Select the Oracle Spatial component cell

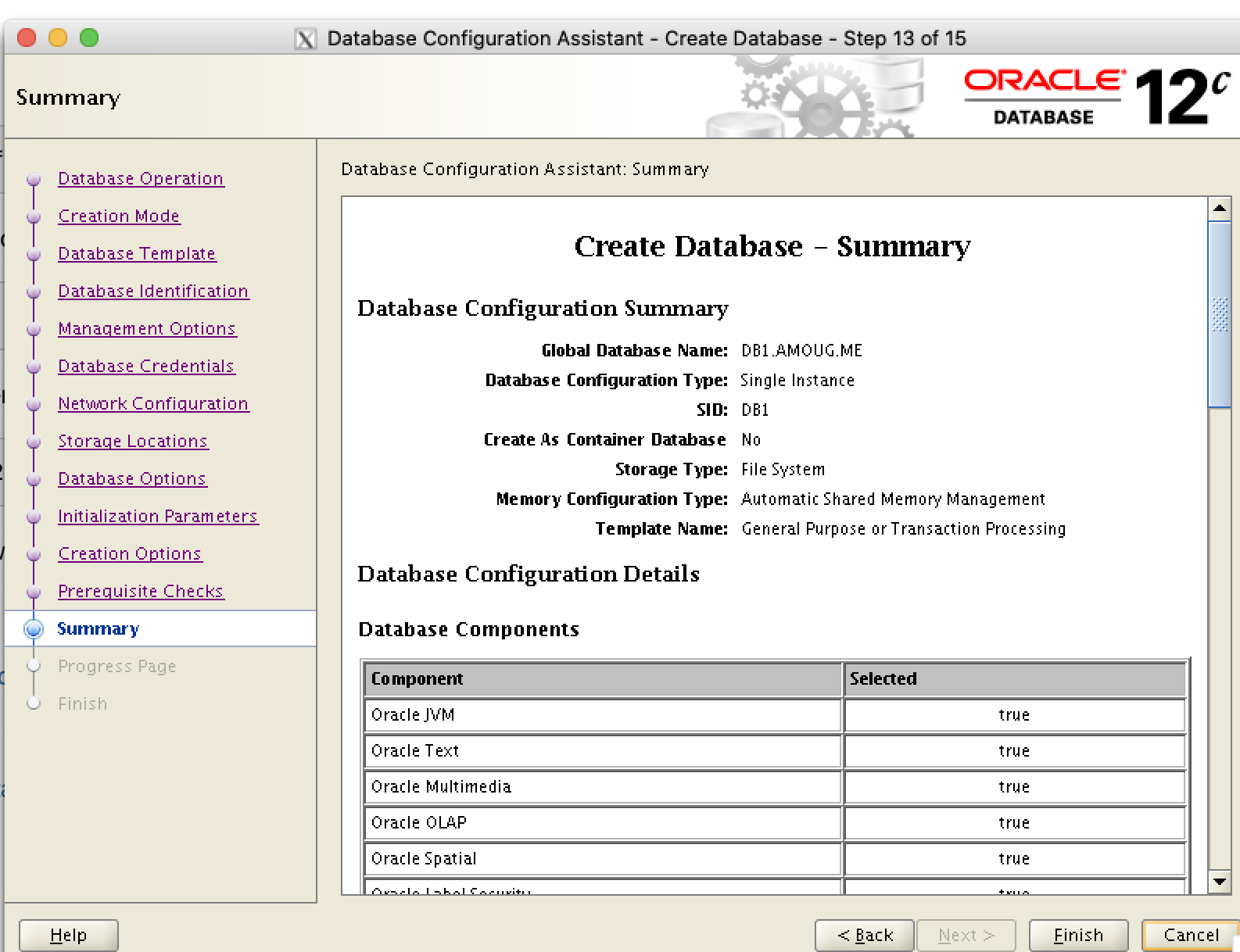603,858
